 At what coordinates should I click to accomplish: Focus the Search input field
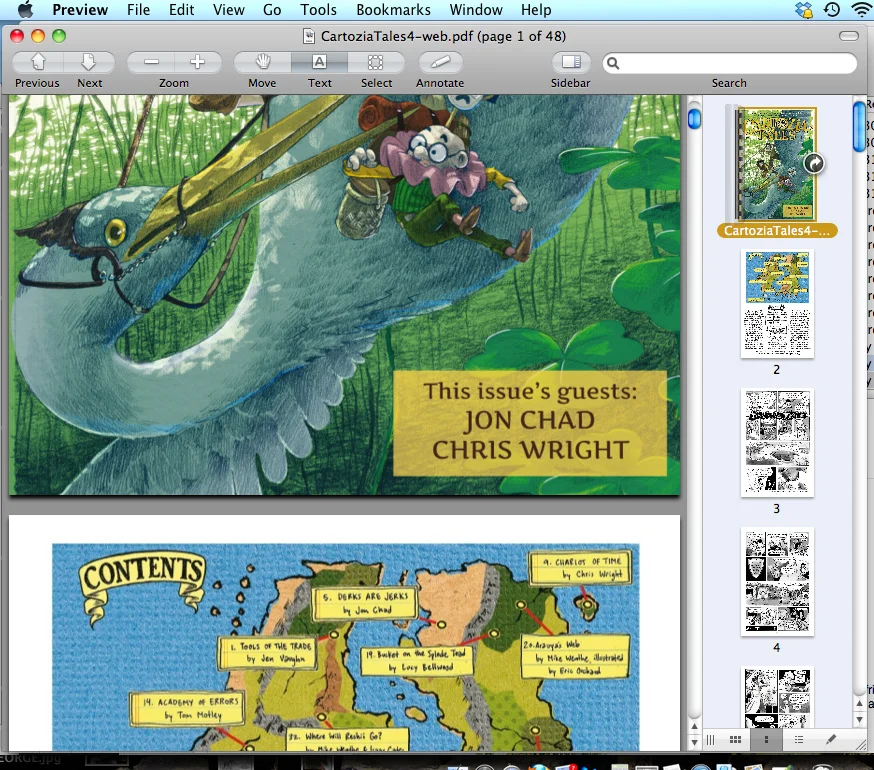point(729,63)
